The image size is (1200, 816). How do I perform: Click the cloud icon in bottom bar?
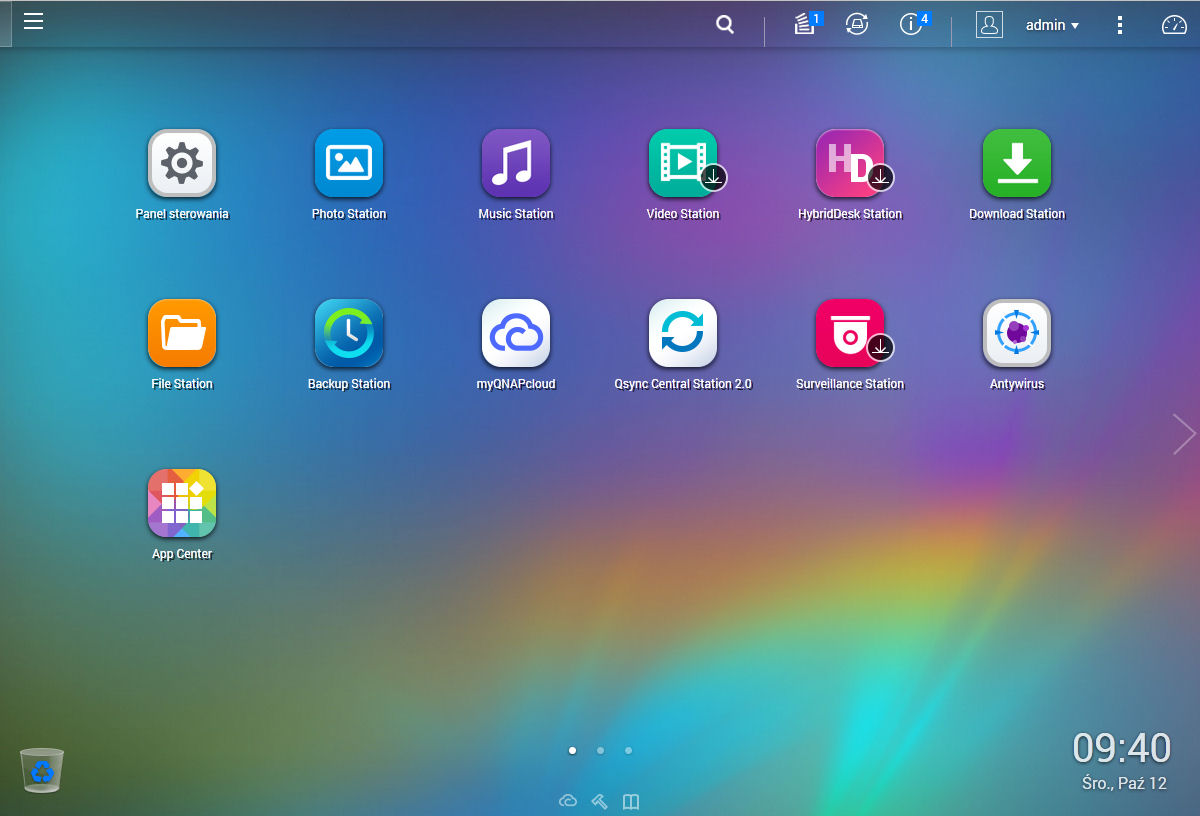(568, 801)
